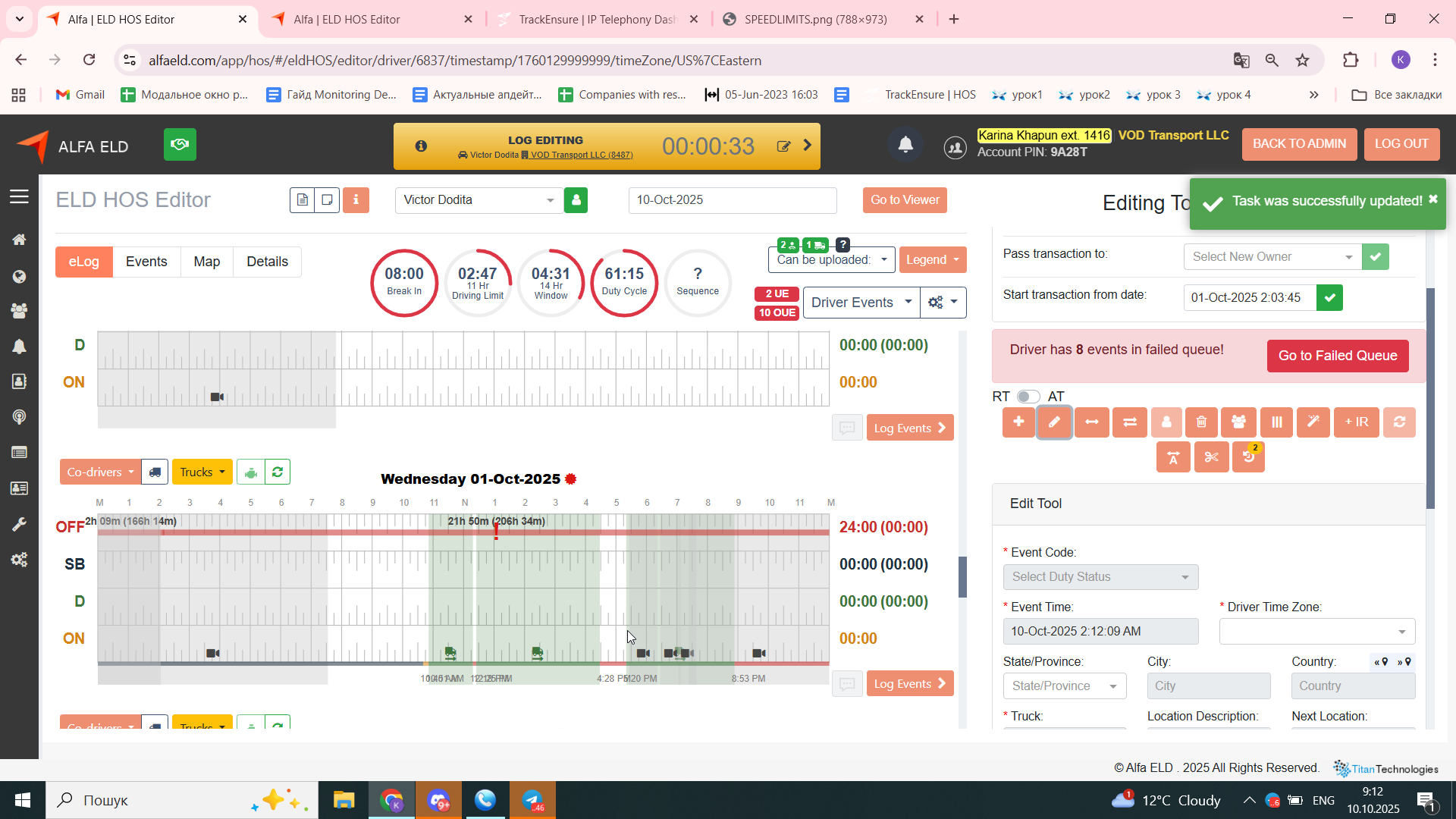Screen dimensions: 1456x819
Task: Toggle the RT / AT switch
Action: click(x=1028, y=397)
